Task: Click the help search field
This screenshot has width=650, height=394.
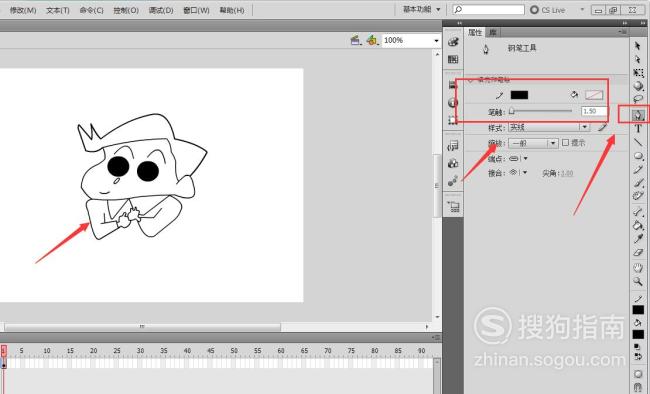Action: [488, 9]
